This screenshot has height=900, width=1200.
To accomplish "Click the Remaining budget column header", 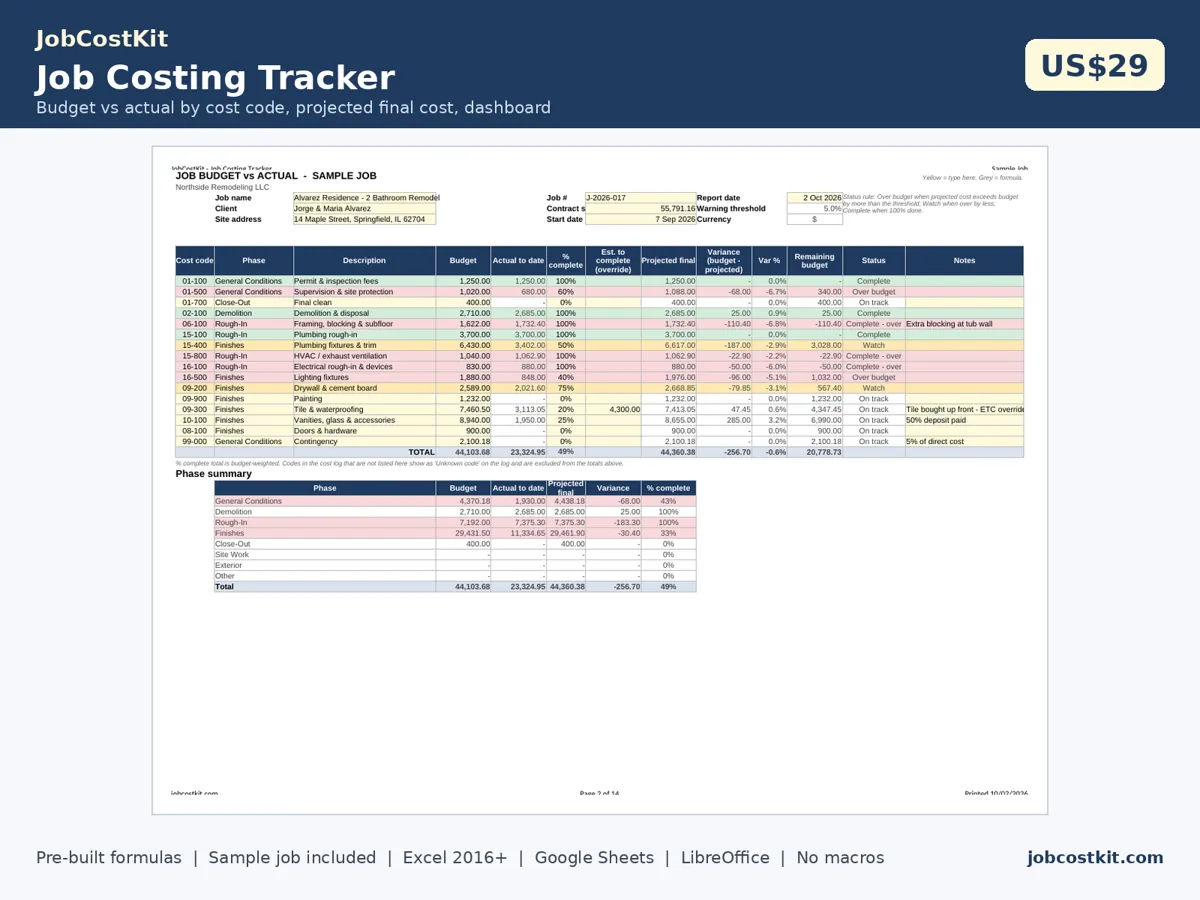I will click(x=815, y=261).
